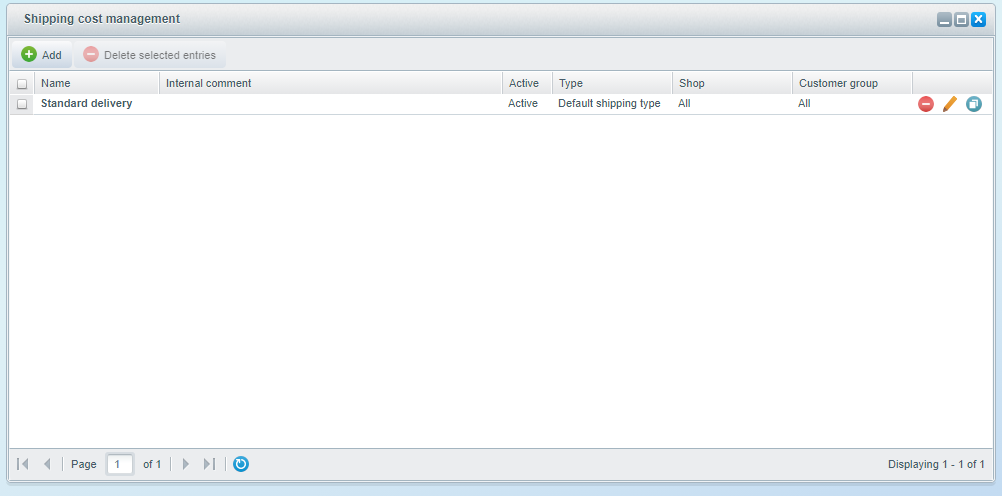
Task: Reload the shipping cost list
Action: point(241,464)
